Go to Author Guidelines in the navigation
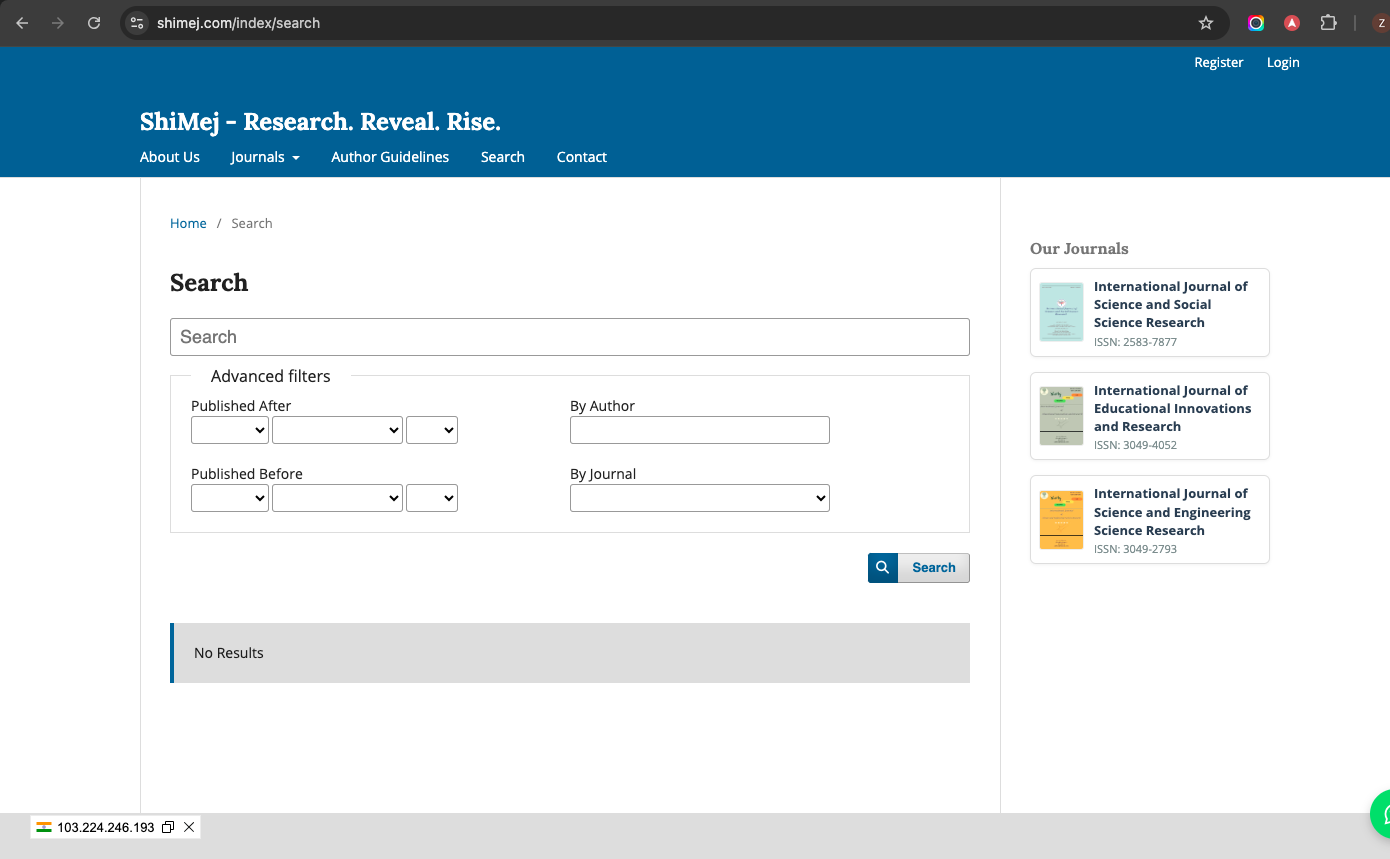Screen dimensions: 1390x859 tap(390, 157)
